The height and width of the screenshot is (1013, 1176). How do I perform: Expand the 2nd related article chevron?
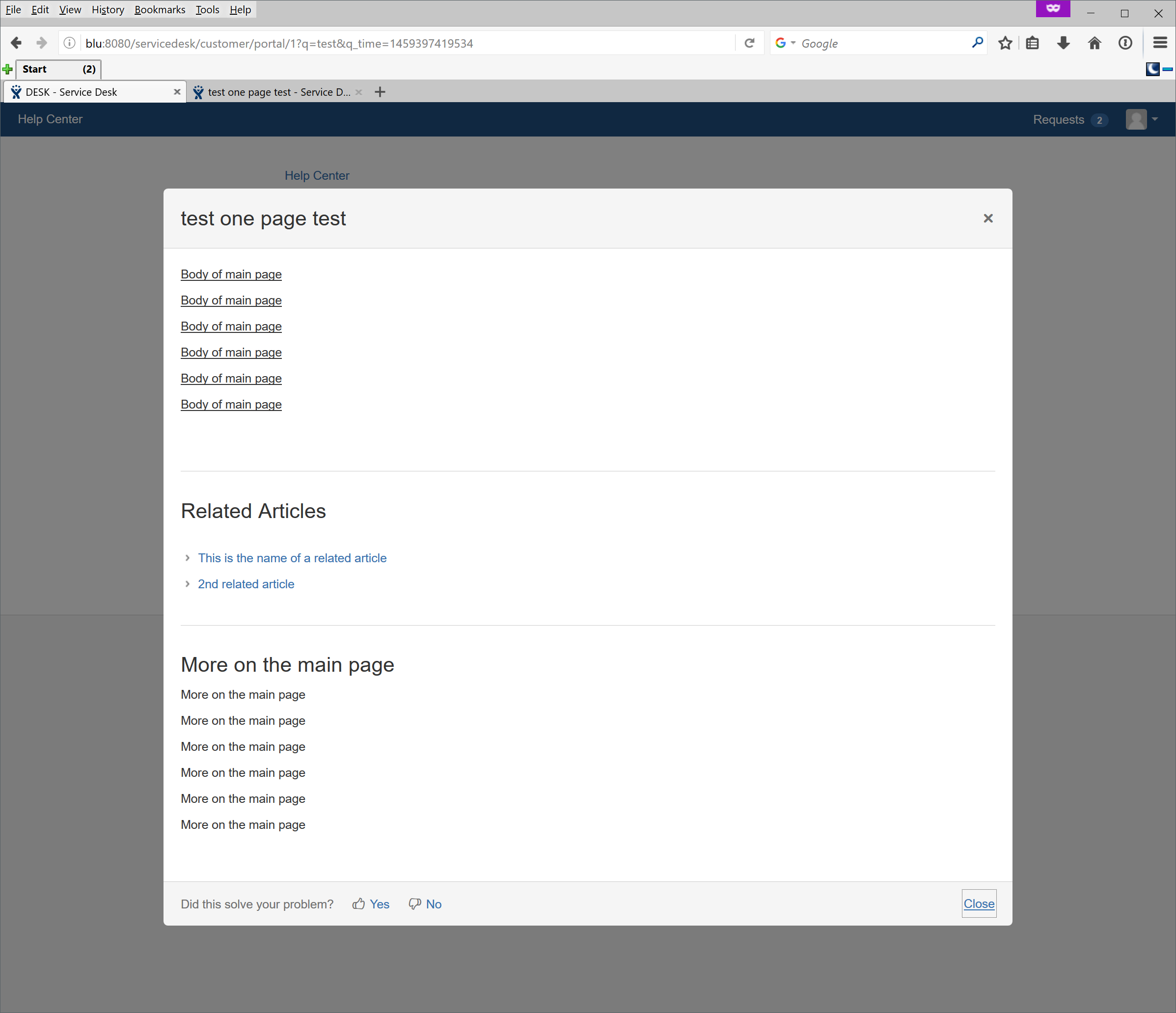(x=187, y=584)
